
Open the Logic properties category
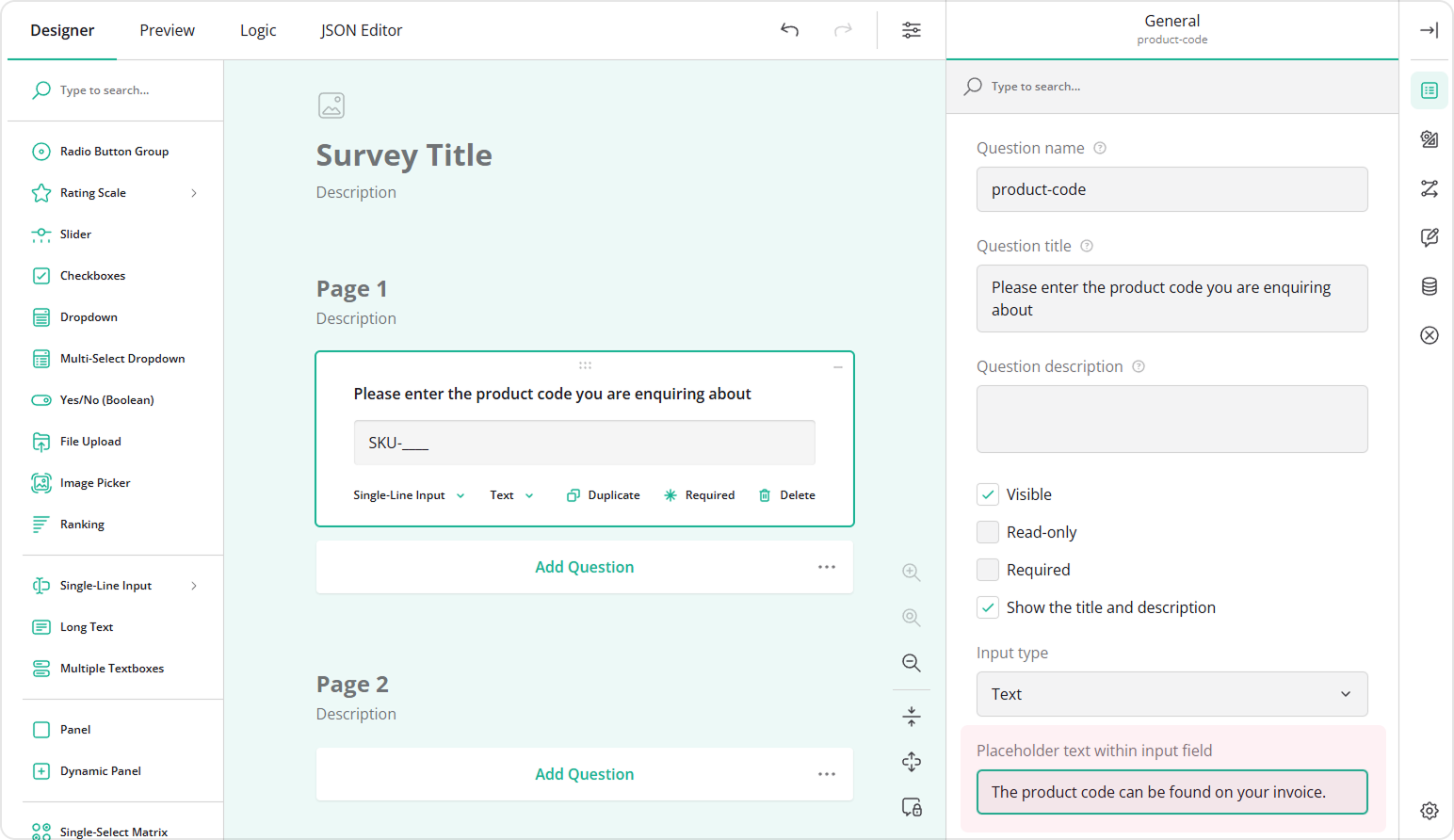[1429, 188]
